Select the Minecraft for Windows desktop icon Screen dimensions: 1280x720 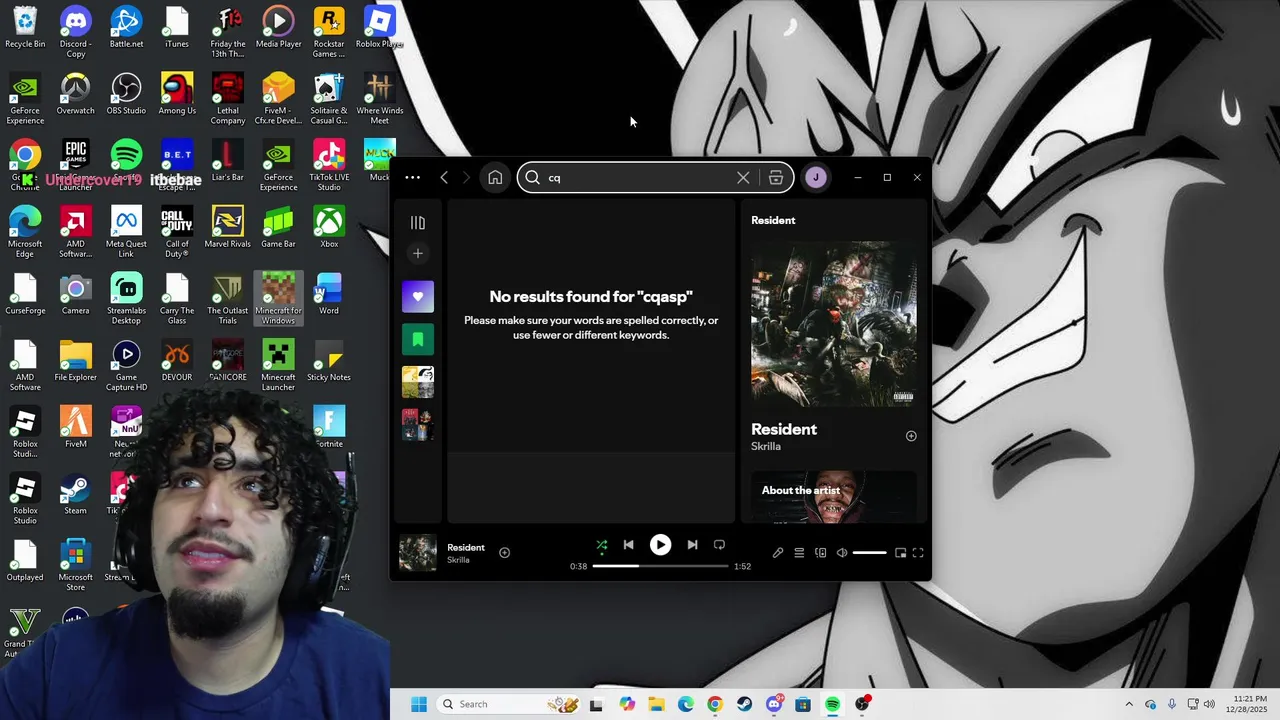point(278,299)
